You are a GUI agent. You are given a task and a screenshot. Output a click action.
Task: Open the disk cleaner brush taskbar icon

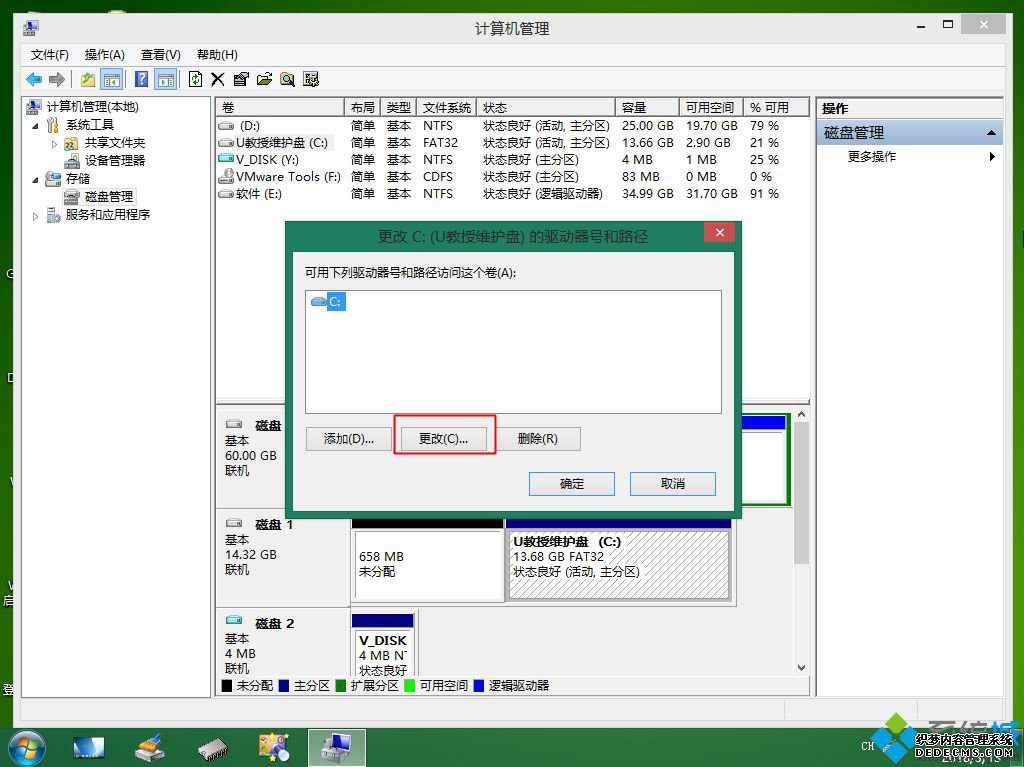[150, 748]
